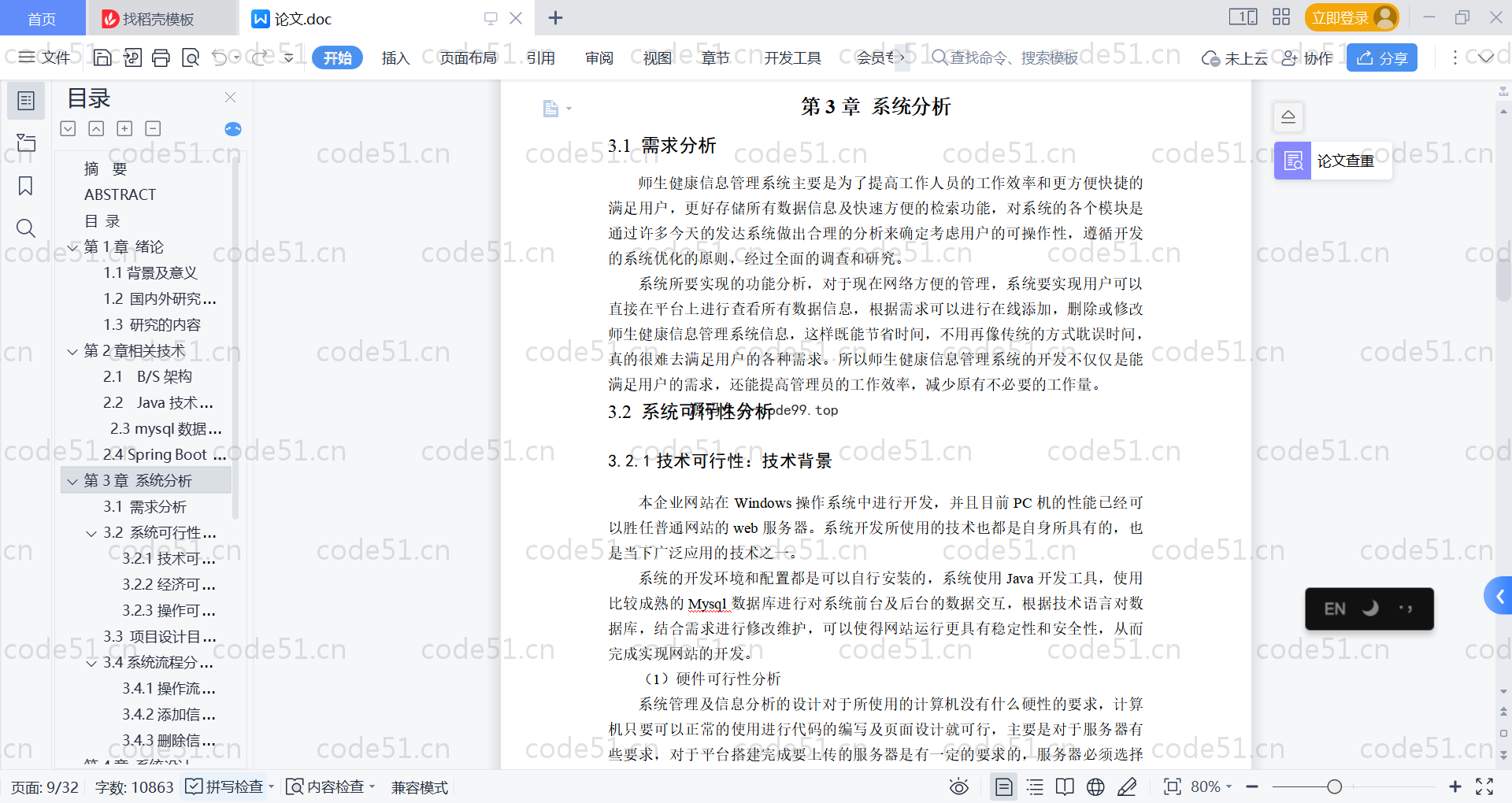The image size is (1512, 803).
Task: Click the 论文查重 side panel button
Action: point(1332,161)
